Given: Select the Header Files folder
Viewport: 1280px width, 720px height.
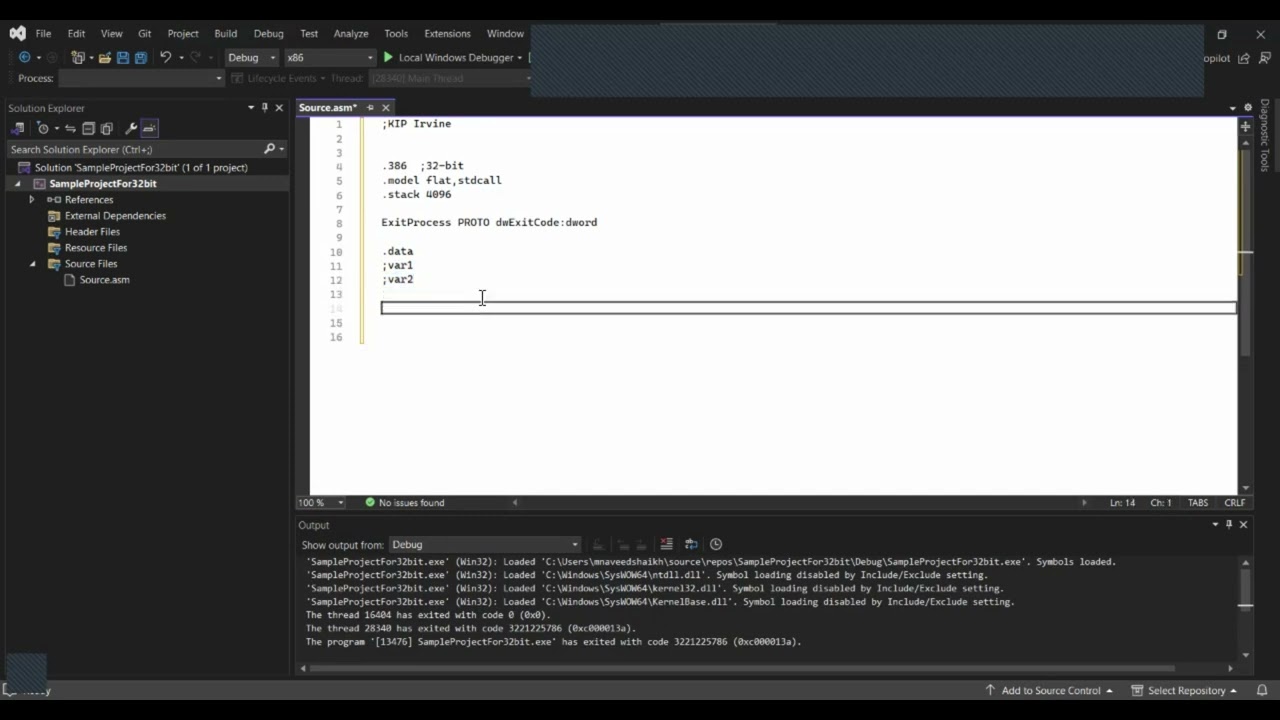Looking at the screenshot, I should 92,232.
